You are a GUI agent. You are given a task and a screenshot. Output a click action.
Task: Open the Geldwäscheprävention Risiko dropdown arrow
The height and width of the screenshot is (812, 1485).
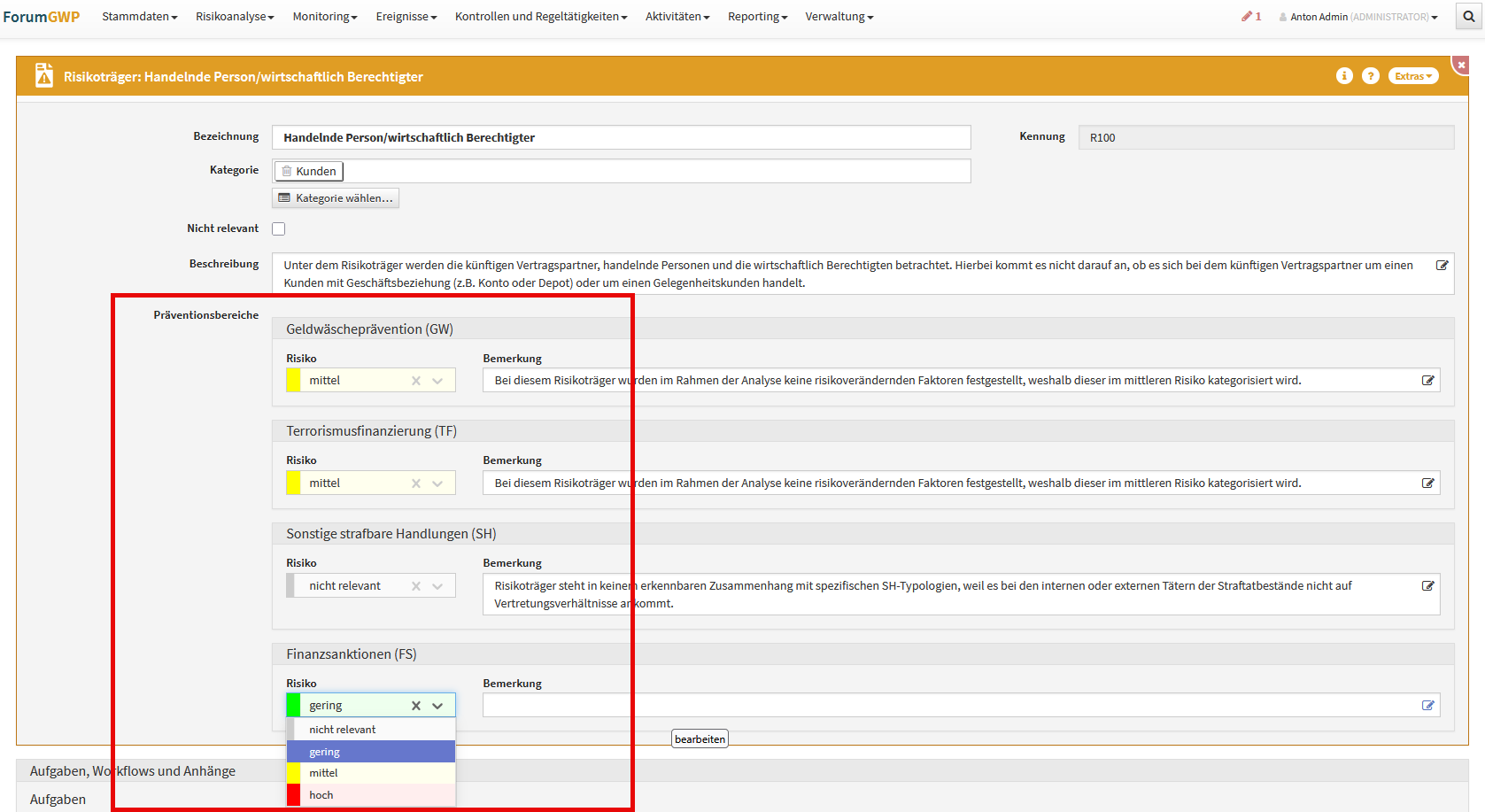tap(437, 381)
